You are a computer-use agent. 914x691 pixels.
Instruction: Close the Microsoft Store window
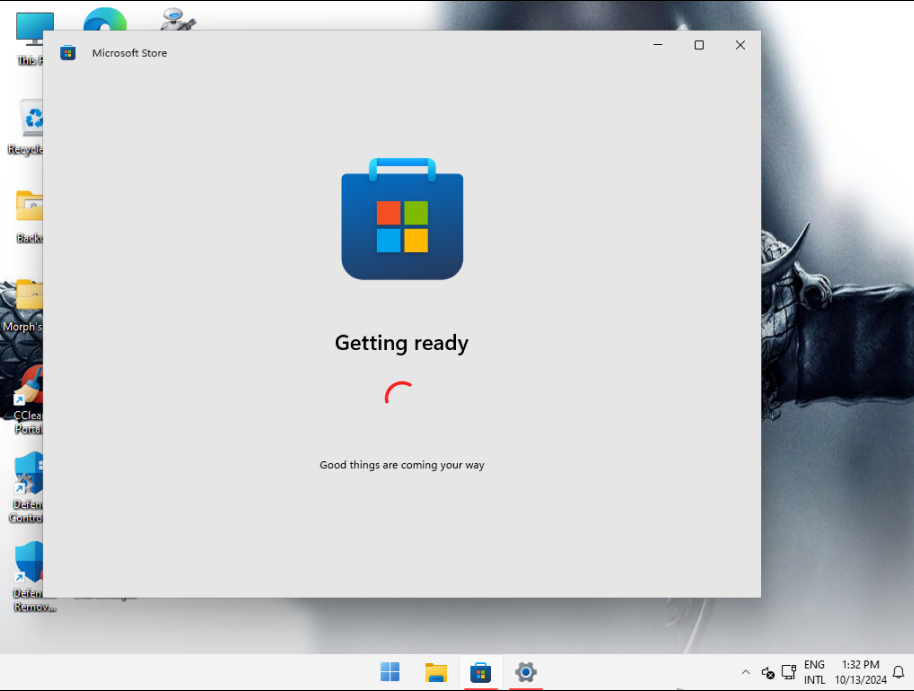(740, 45)
